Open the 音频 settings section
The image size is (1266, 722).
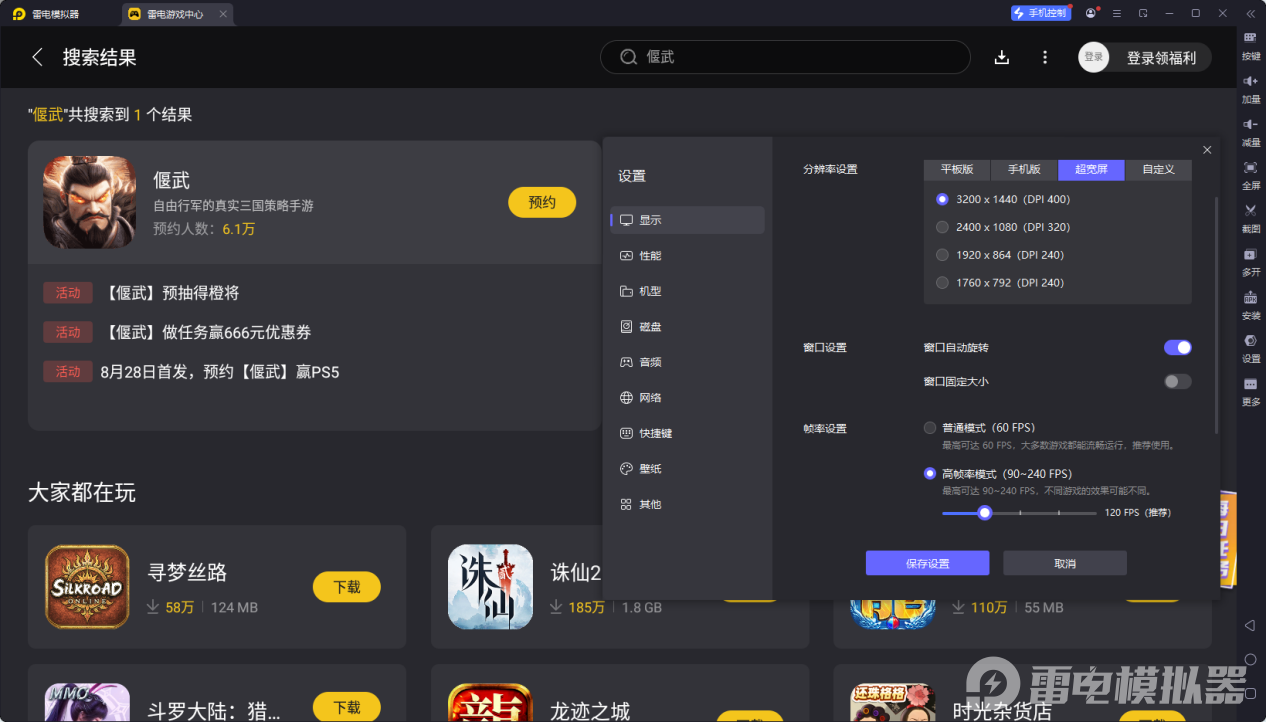point(687,362)
